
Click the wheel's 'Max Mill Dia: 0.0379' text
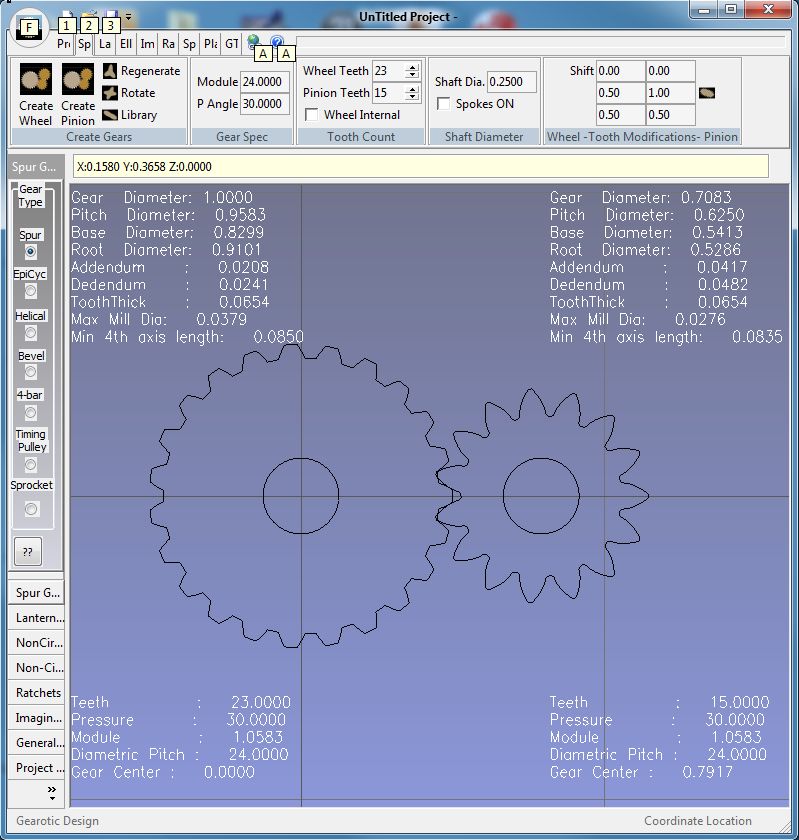click(x=159, y=319)
